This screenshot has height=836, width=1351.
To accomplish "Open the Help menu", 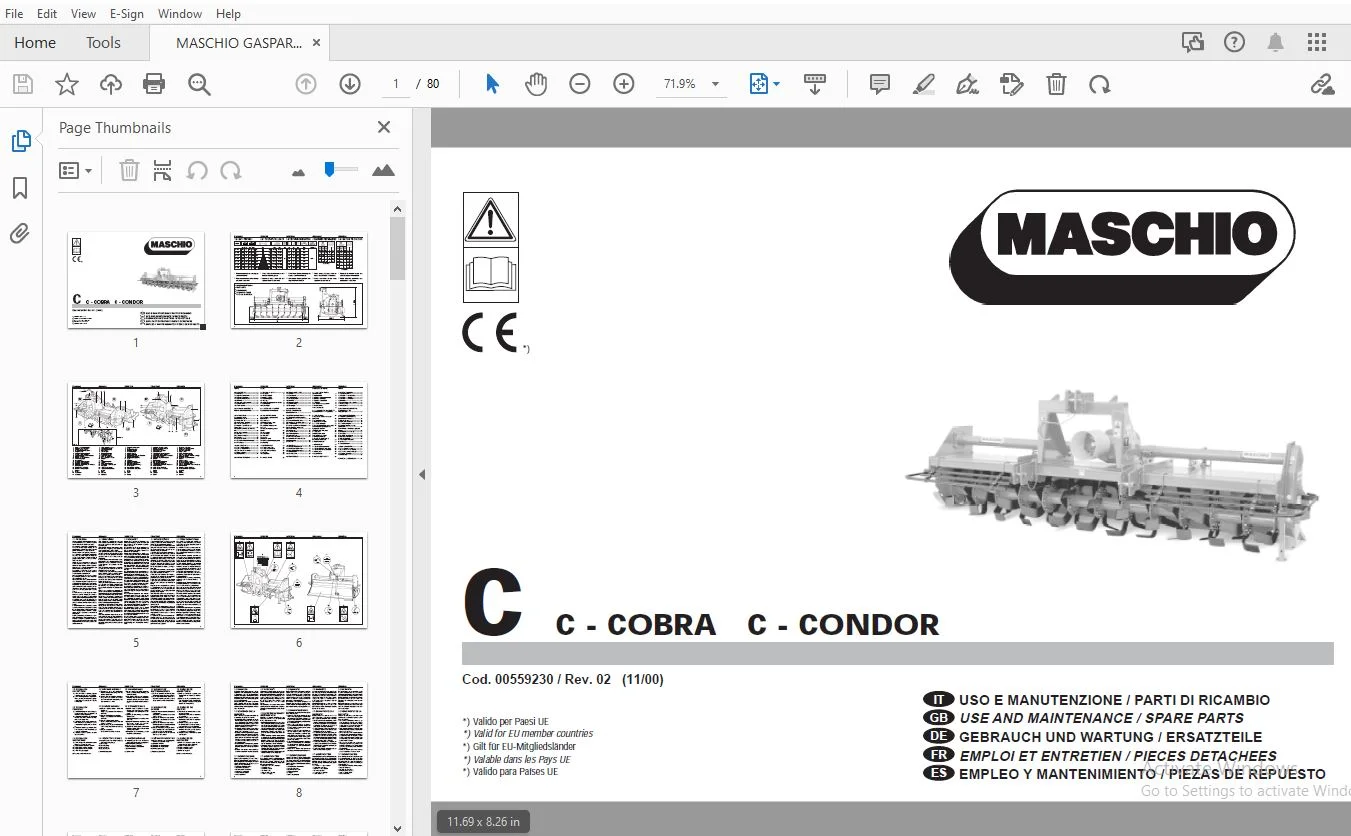I will pyautogui.click(x=228, y=13).
